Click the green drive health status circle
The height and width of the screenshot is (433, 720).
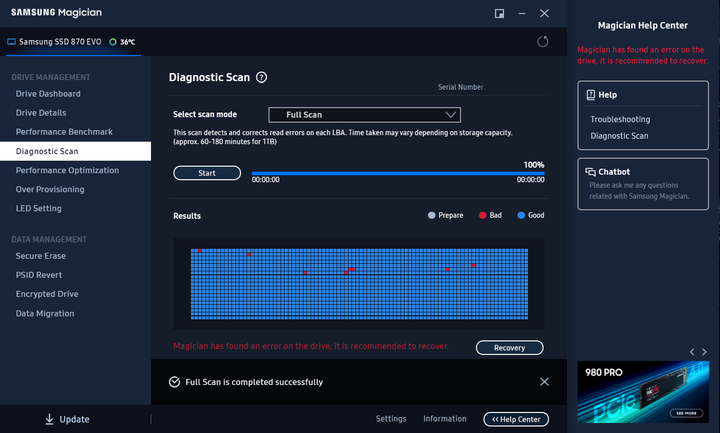point(112,42)
